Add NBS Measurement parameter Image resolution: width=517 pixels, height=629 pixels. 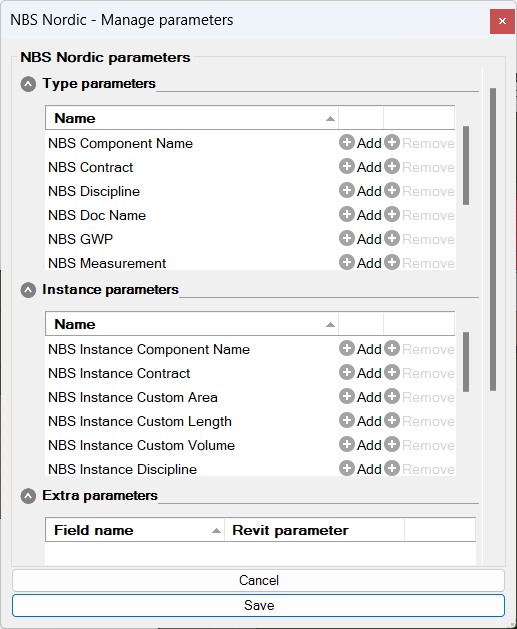360,263
